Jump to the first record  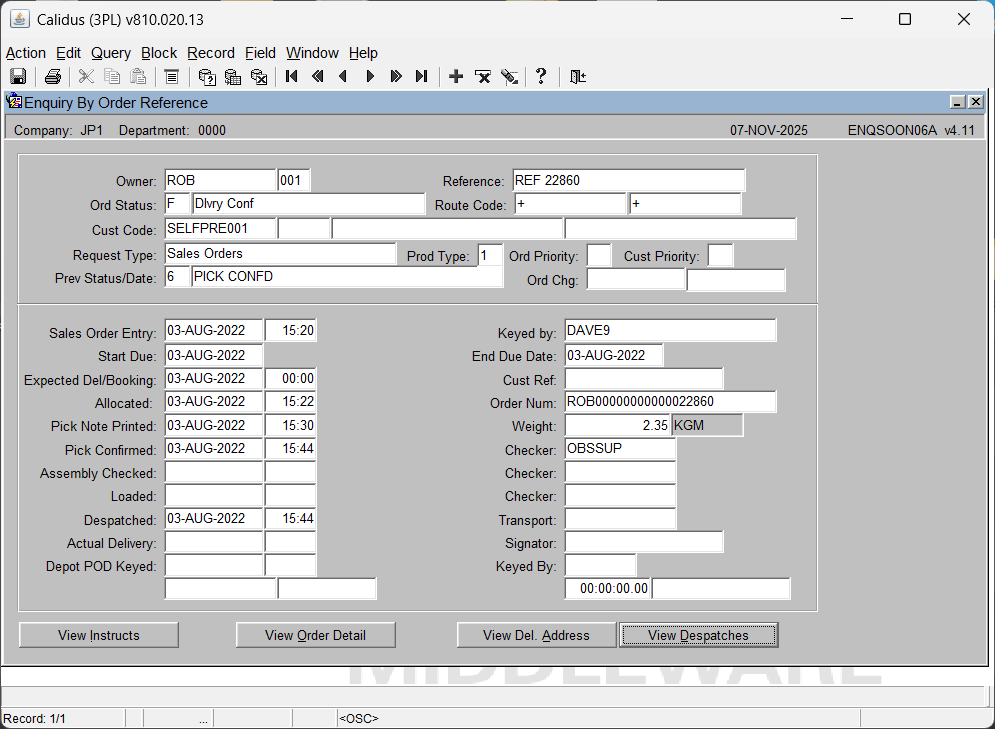point(292,77)
